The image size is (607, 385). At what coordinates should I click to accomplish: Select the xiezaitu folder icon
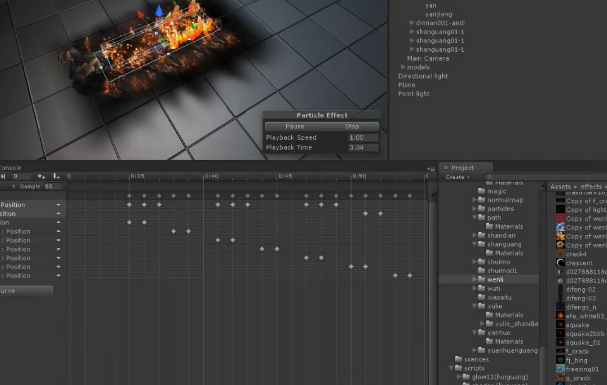point(482,297)
